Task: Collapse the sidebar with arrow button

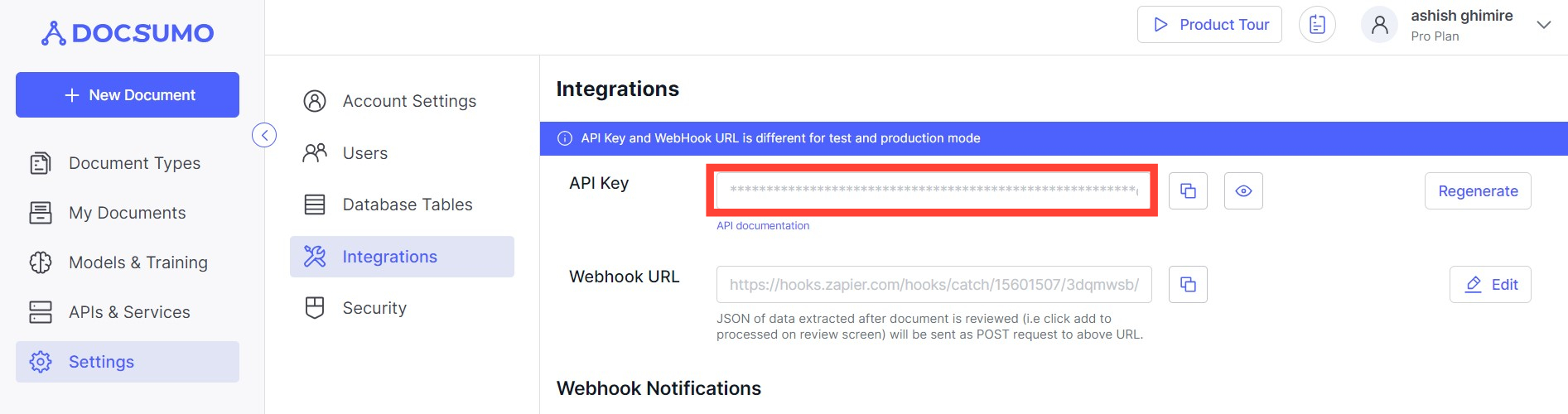Action: pos(264,135)
